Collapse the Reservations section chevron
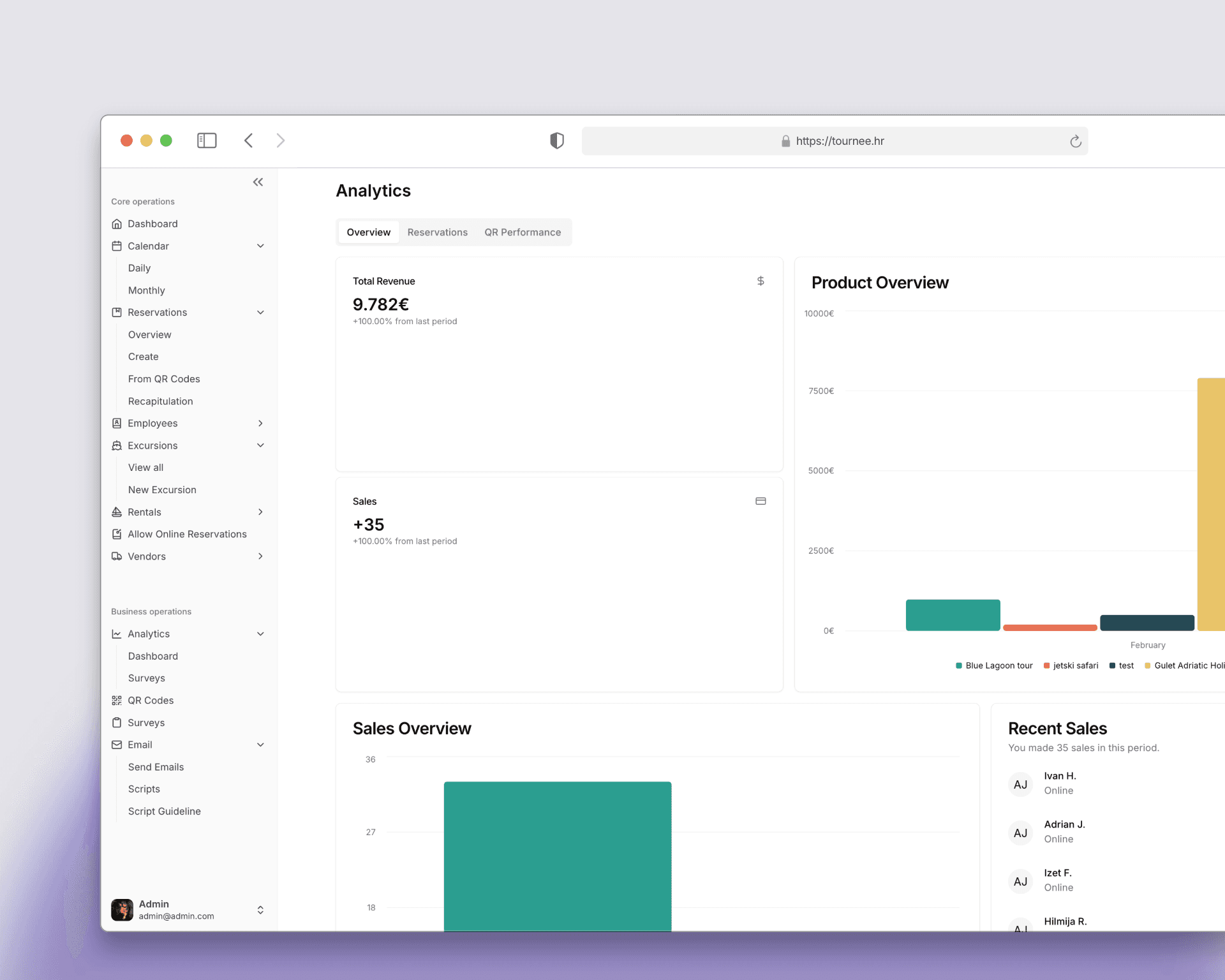The image size is (1225, 980). click(261, 312)
